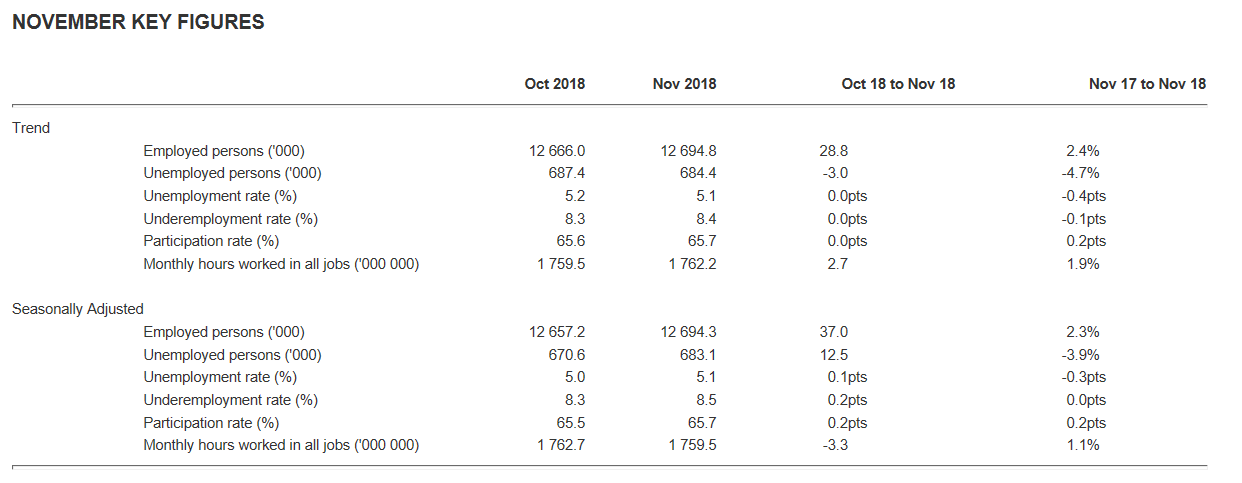This screenshot has width=1242, height=483.
Task: Click Employed persons row label under Trend
Action: [224, 151]
